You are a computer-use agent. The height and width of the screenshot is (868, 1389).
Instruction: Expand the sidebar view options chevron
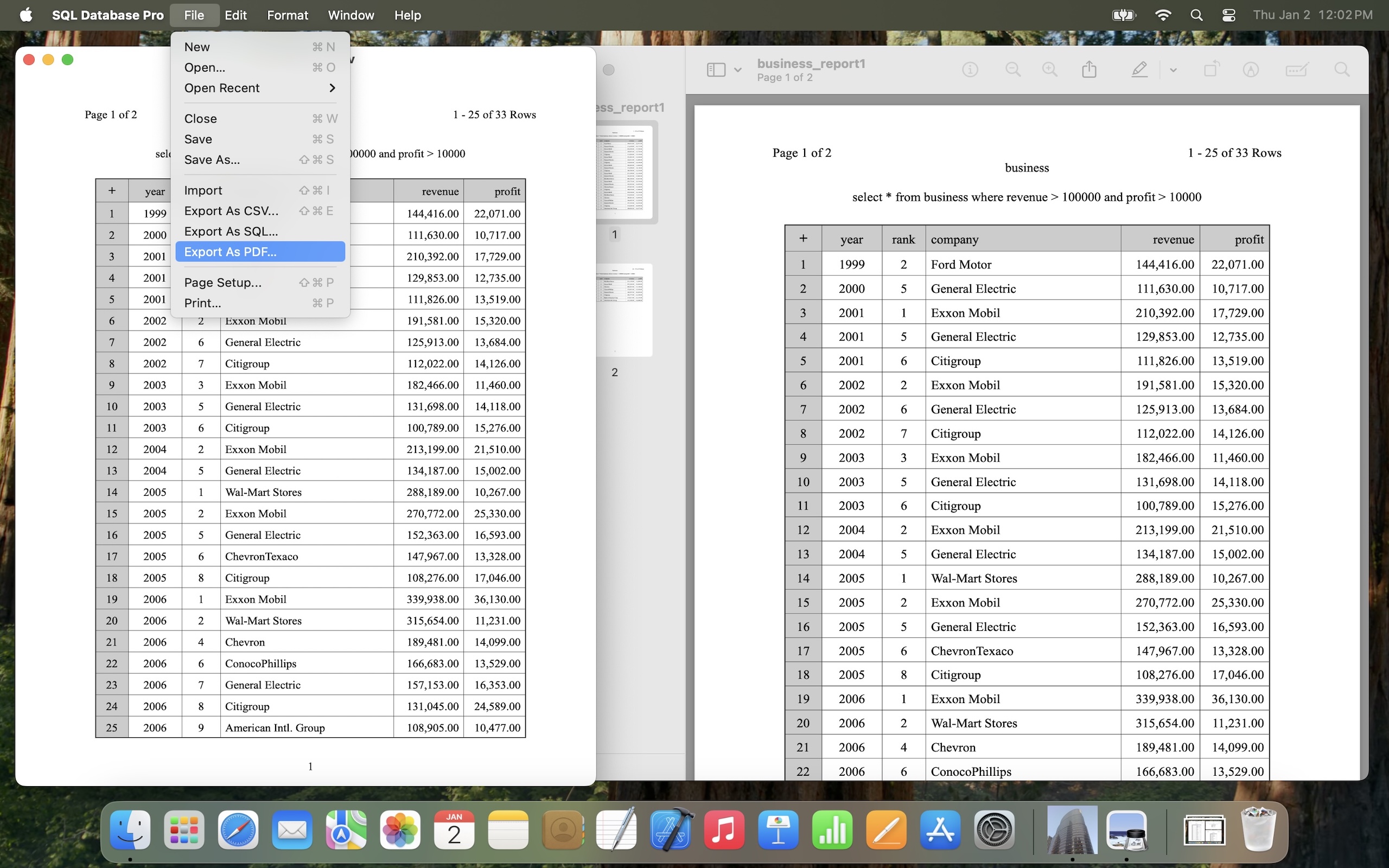(738, 70)
